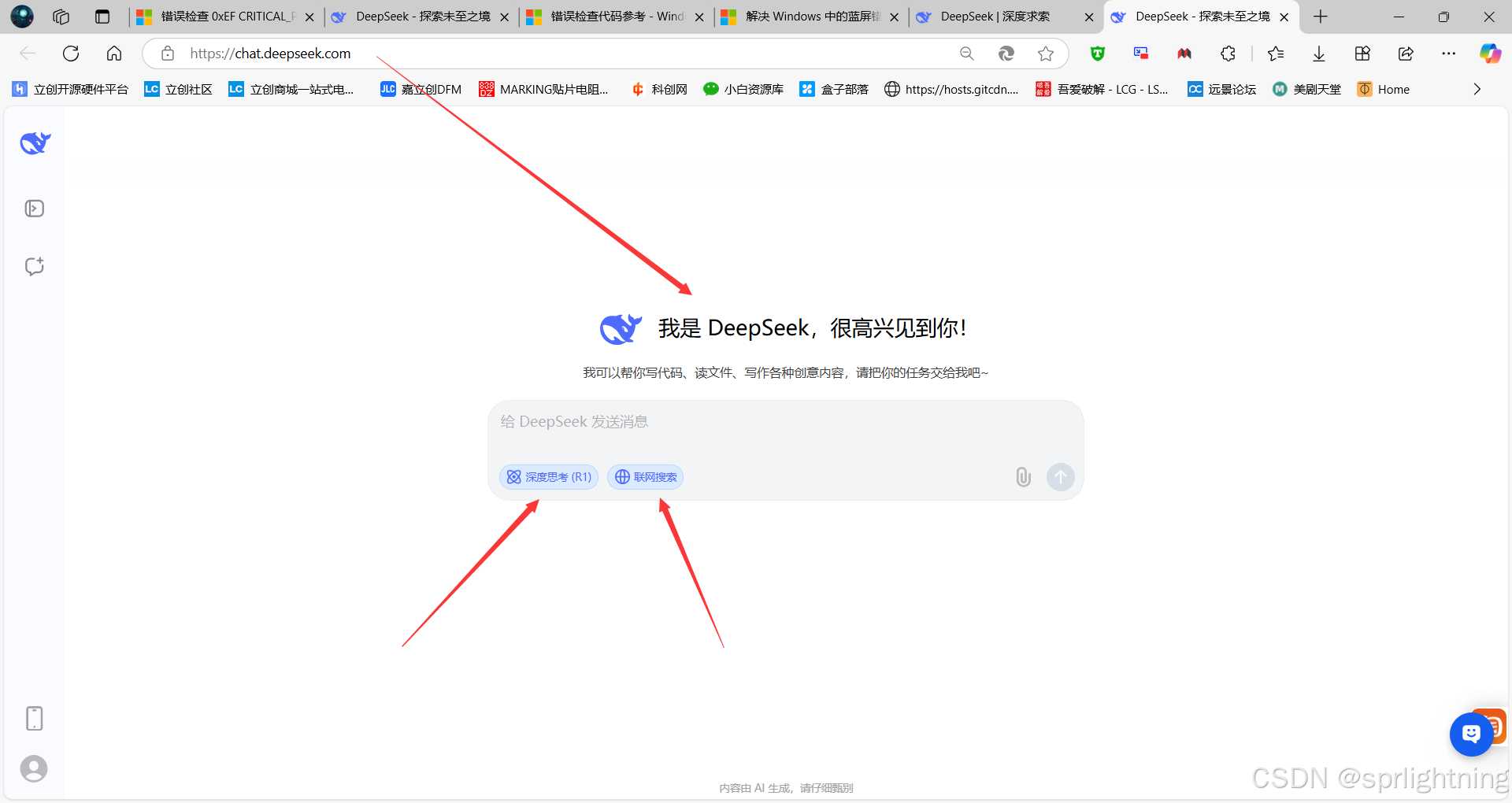The width and height of the screenshot is (1512, 803).
Task: Open the 美剧天堂 bookmark
Action: pos(1307,89)
